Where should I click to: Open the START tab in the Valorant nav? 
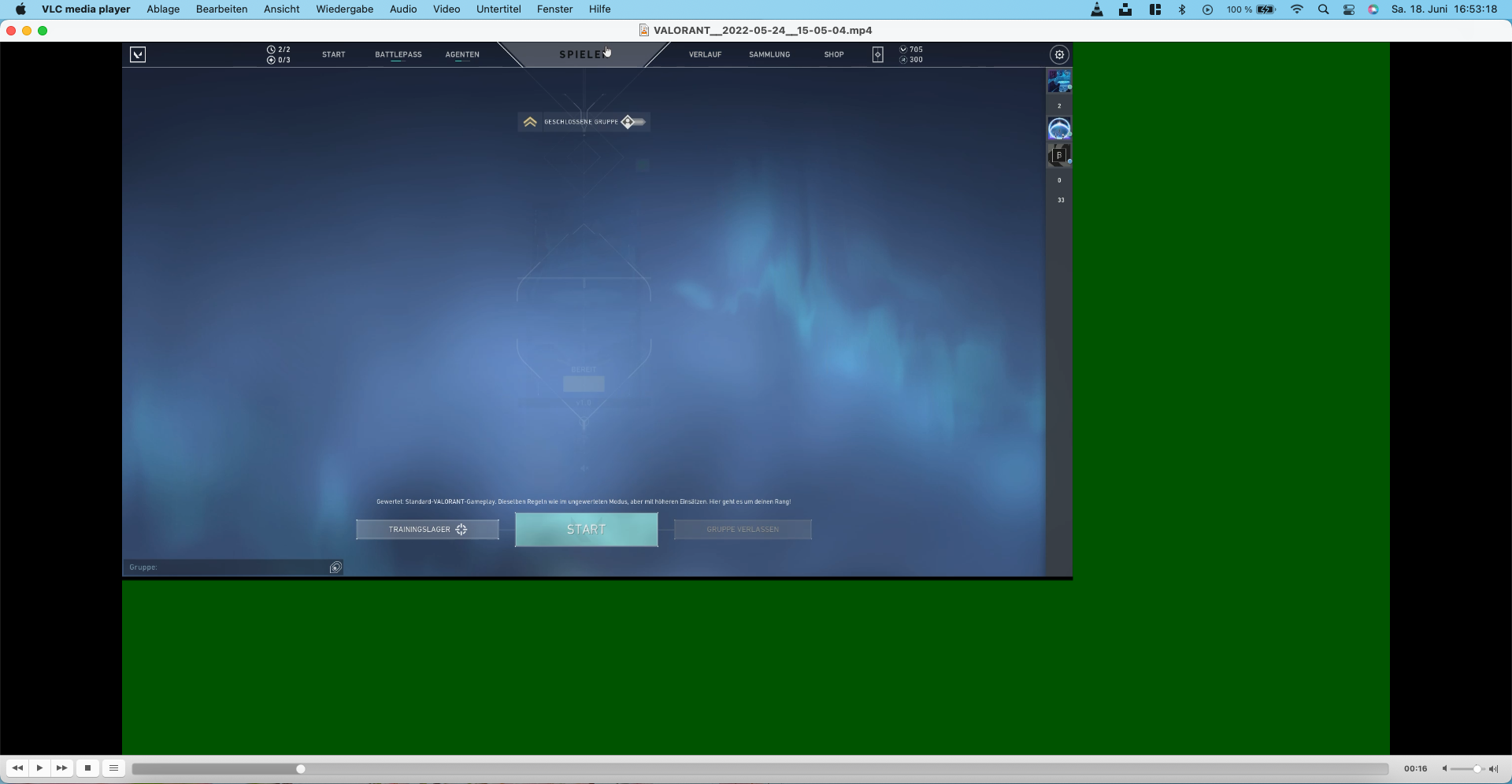click(x=334, y=54)
